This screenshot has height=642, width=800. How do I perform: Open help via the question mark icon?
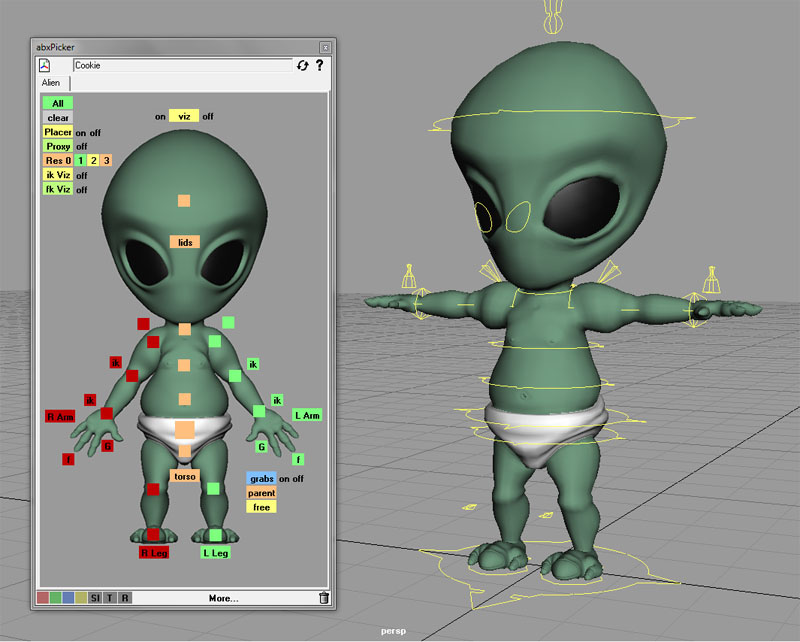319,65
